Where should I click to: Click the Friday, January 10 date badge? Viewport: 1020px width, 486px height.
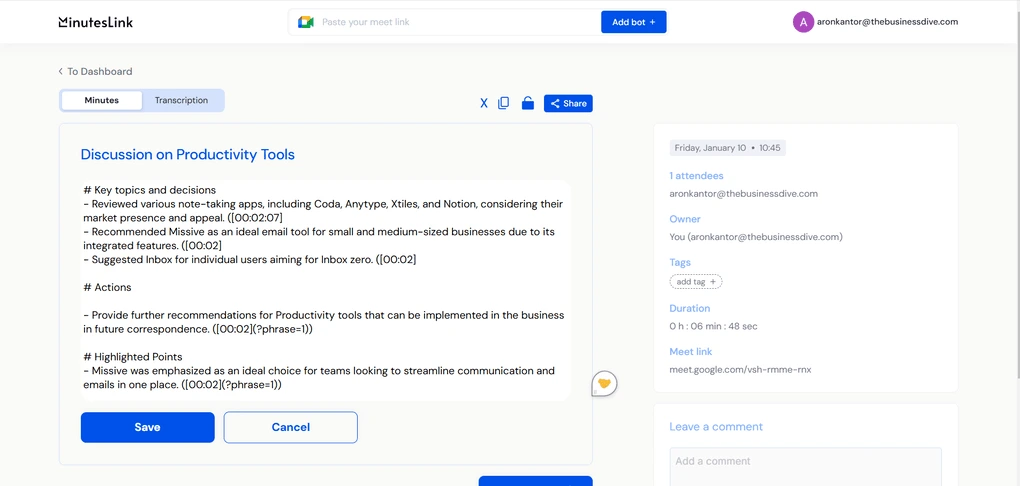727,148
